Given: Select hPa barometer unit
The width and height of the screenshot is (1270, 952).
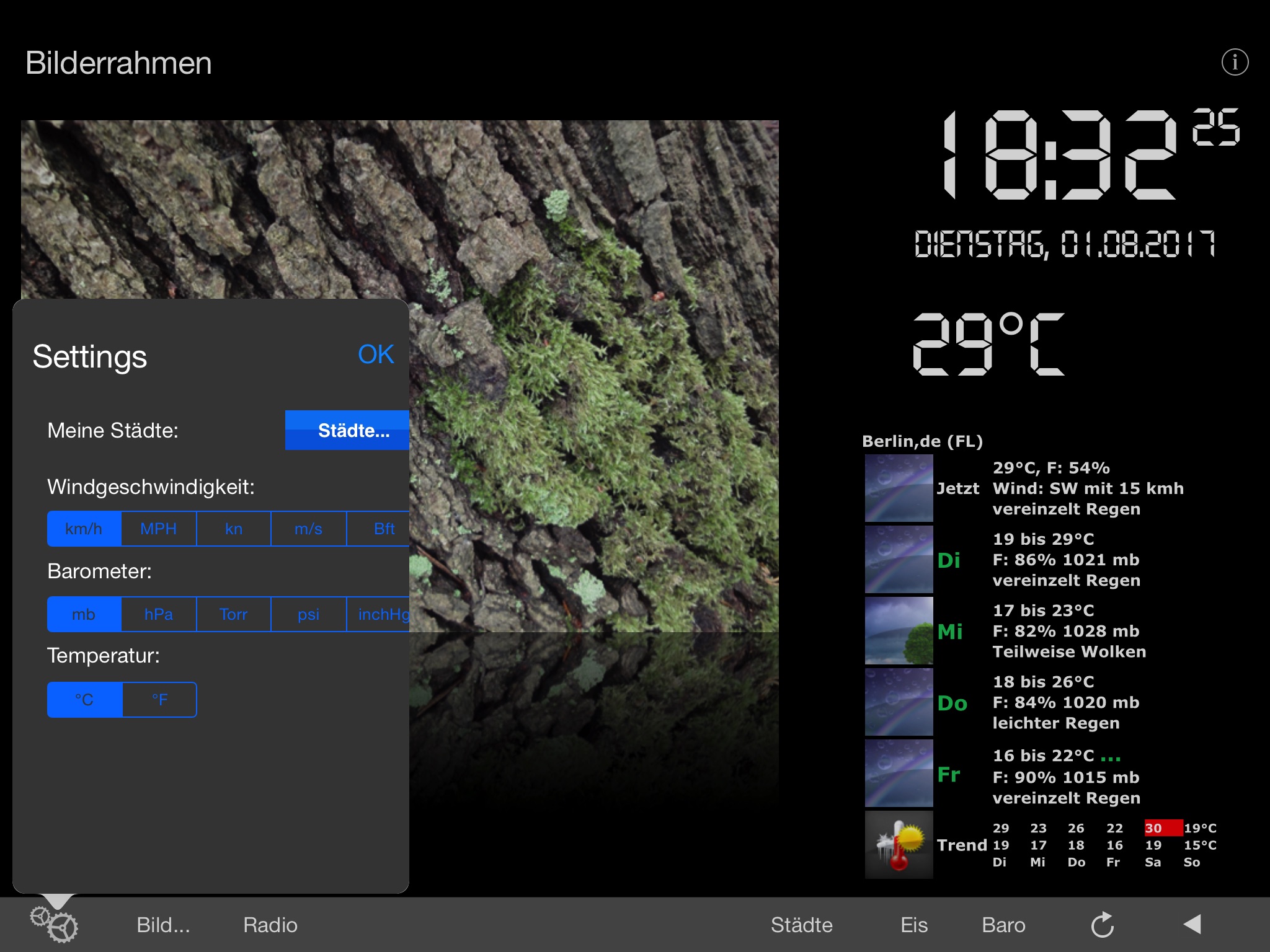Looking at the screenshot, I should point(159,614).
